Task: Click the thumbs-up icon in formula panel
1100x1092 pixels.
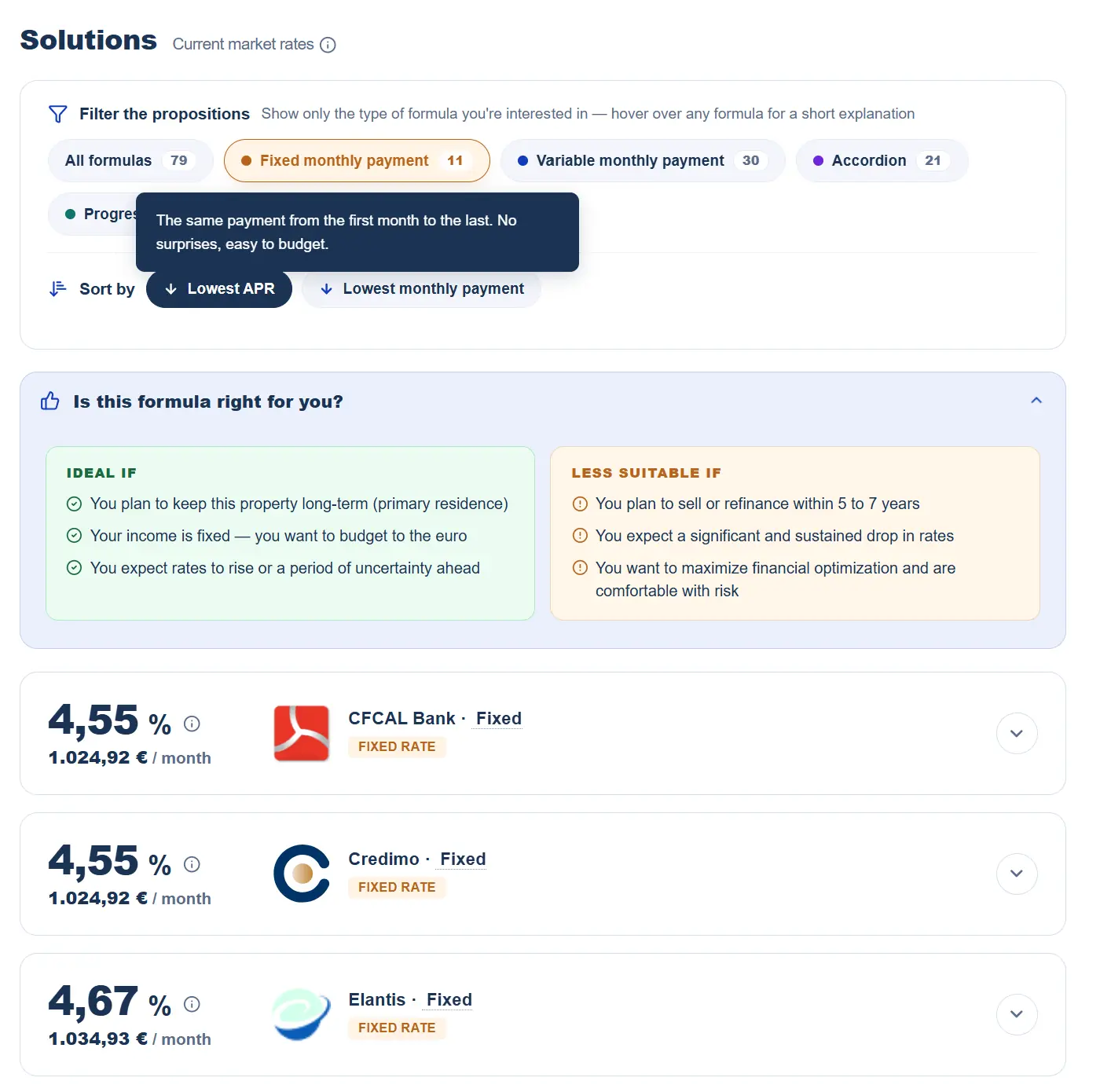Action: pos(50,401)
